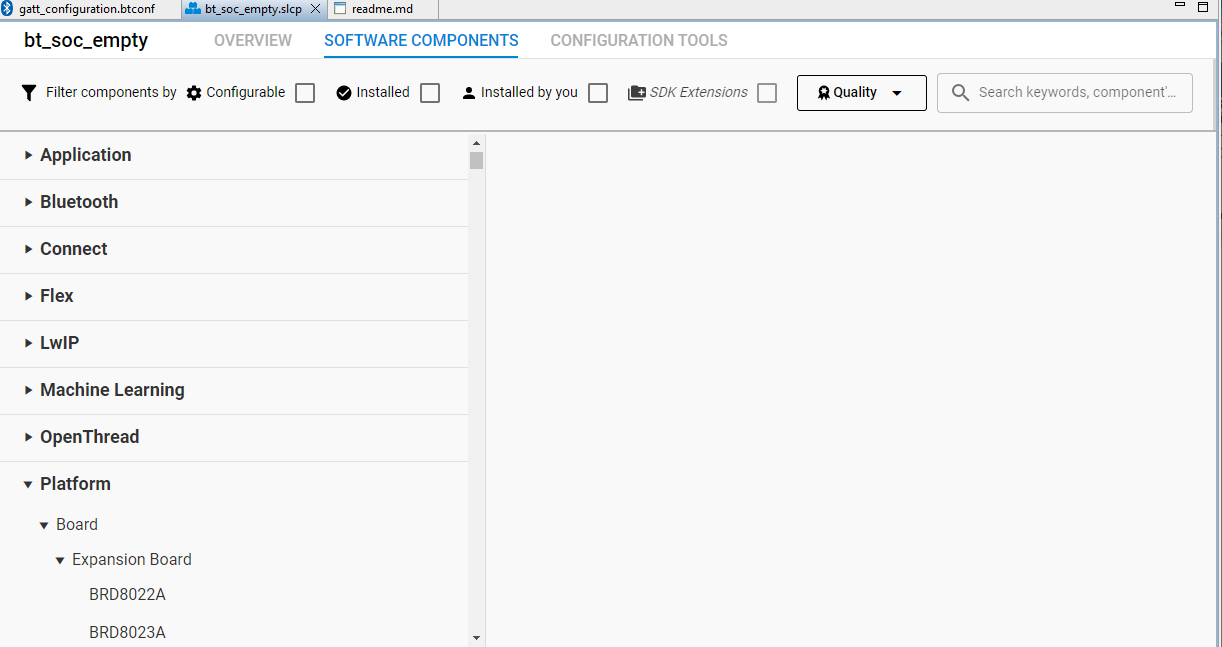Image resolution: width=1222 pixels, height=647 pixels.
Task: Check the Installed filter checkbox
Action: click(429, 92)
